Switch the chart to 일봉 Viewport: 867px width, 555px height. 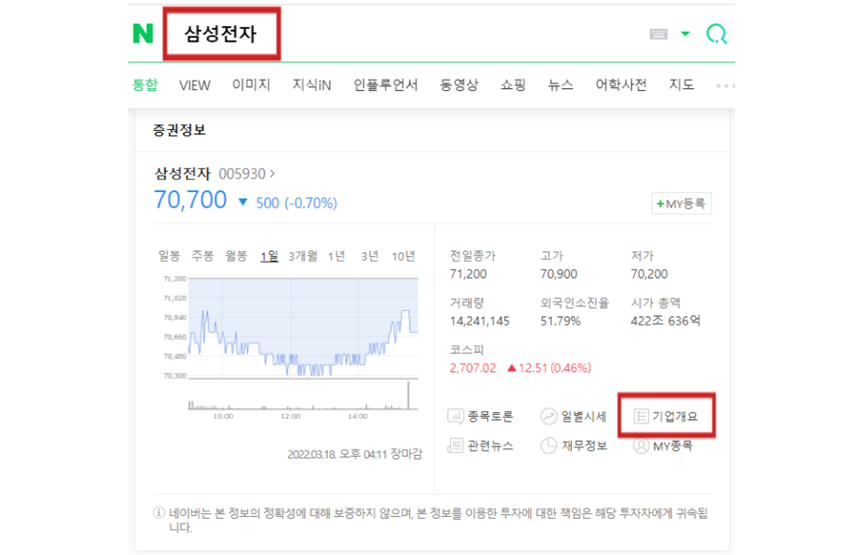coord(169,256)
